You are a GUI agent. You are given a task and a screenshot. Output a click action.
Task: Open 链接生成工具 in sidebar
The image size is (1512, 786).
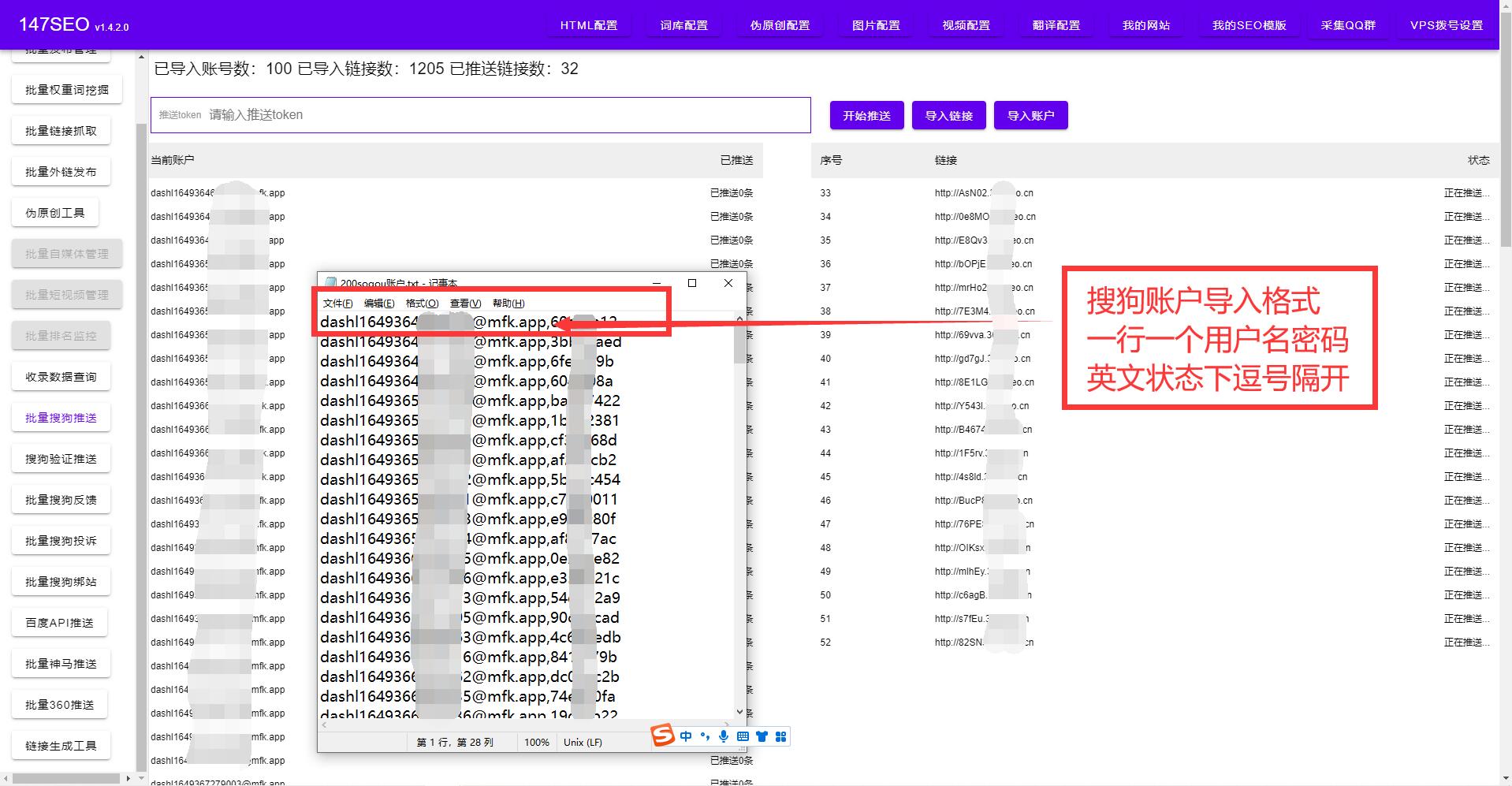(61, 746)
